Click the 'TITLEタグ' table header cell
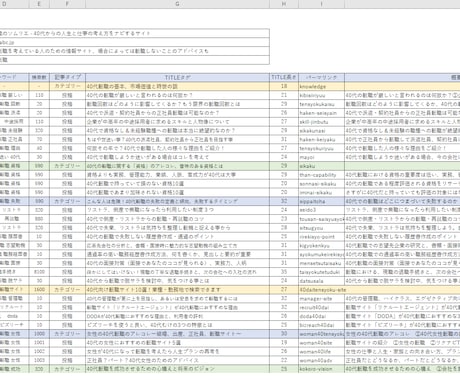Image resolution: width=460 pixels, height=380 pixels. [x=177, y=77]
